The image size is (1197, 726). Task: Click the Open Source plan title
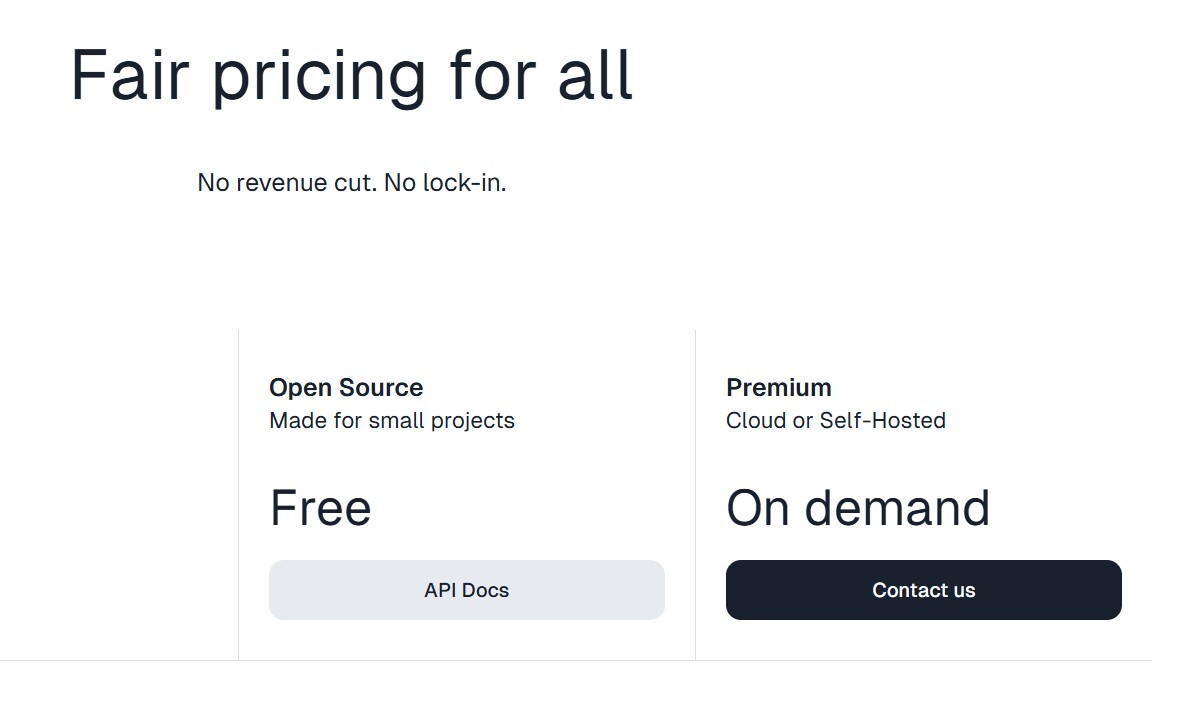(x=346, y=388)
